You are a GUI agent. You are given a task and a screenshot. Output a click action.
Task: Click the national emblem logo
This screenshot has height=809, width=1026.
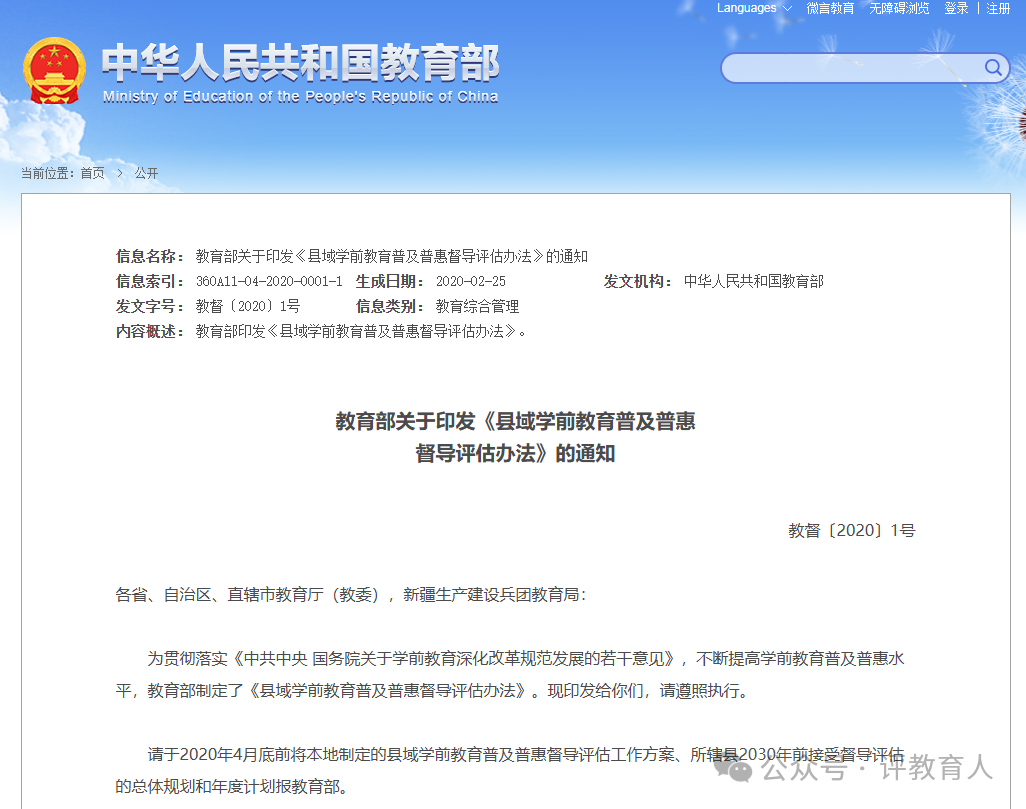54,71
